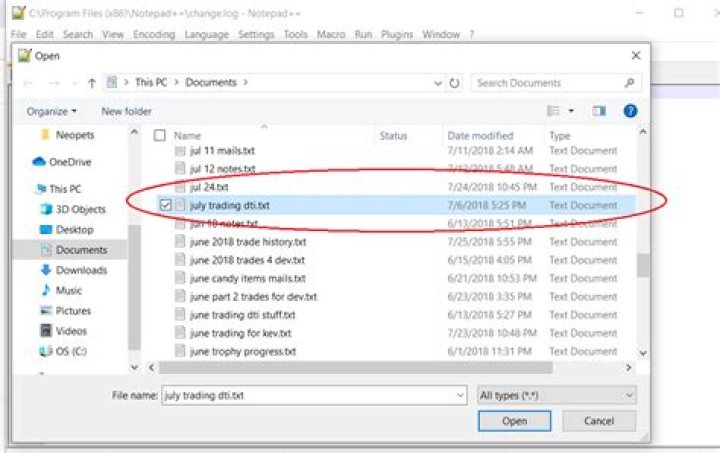
Task: Sort files by the Type column
Action: coord(560,136)
